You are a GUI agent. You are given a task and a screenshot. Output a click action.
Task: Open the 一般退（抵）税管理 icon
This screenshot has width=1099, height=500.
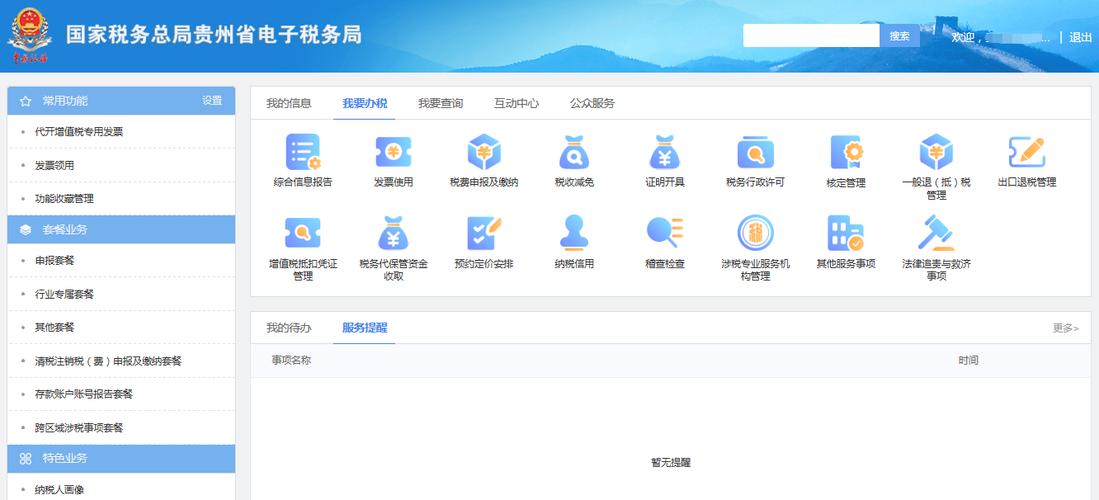click(x=936, y=152)
